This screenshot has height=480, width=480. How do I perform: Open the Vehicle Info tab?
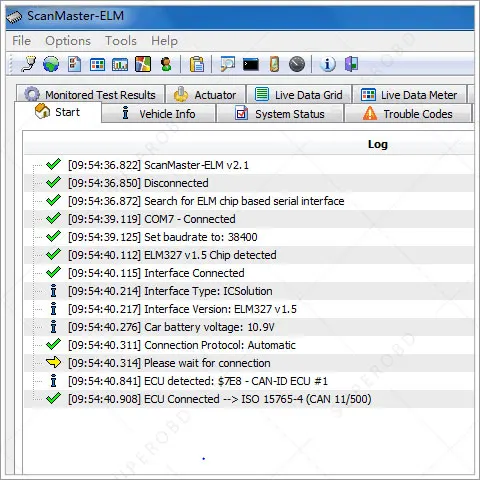coord(158,114)
